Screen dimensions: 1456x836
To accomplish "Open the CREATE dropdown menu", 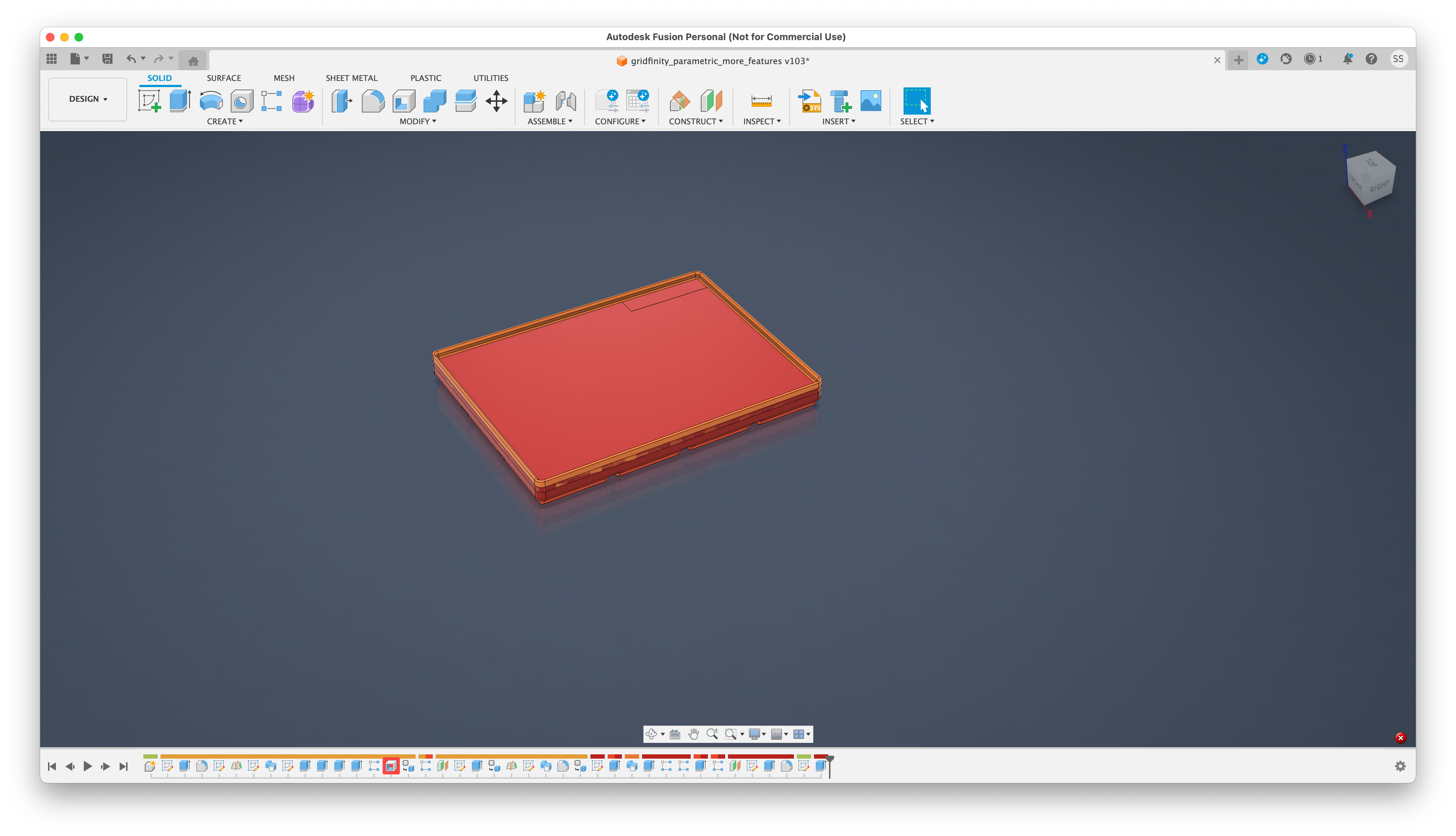I will (225, 121).
